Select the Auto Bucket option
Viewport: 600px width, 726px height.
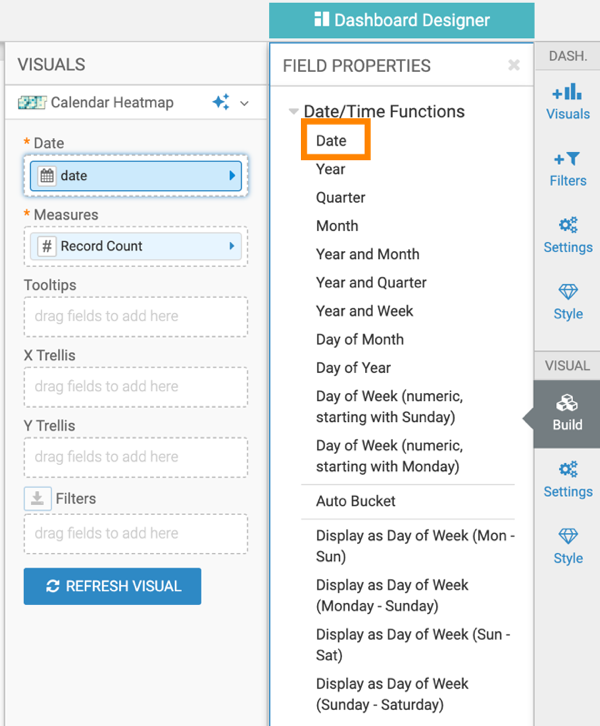coord(356,501)
